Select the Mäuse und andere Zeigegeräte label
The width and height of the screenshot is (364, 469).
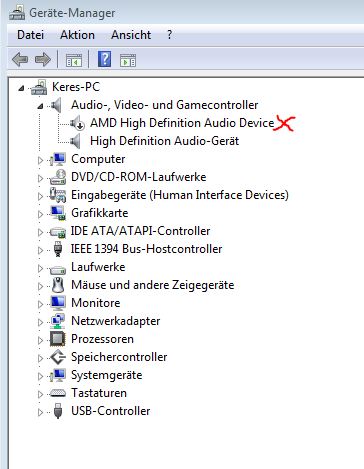pyautogui.click(x=153, y=285)
